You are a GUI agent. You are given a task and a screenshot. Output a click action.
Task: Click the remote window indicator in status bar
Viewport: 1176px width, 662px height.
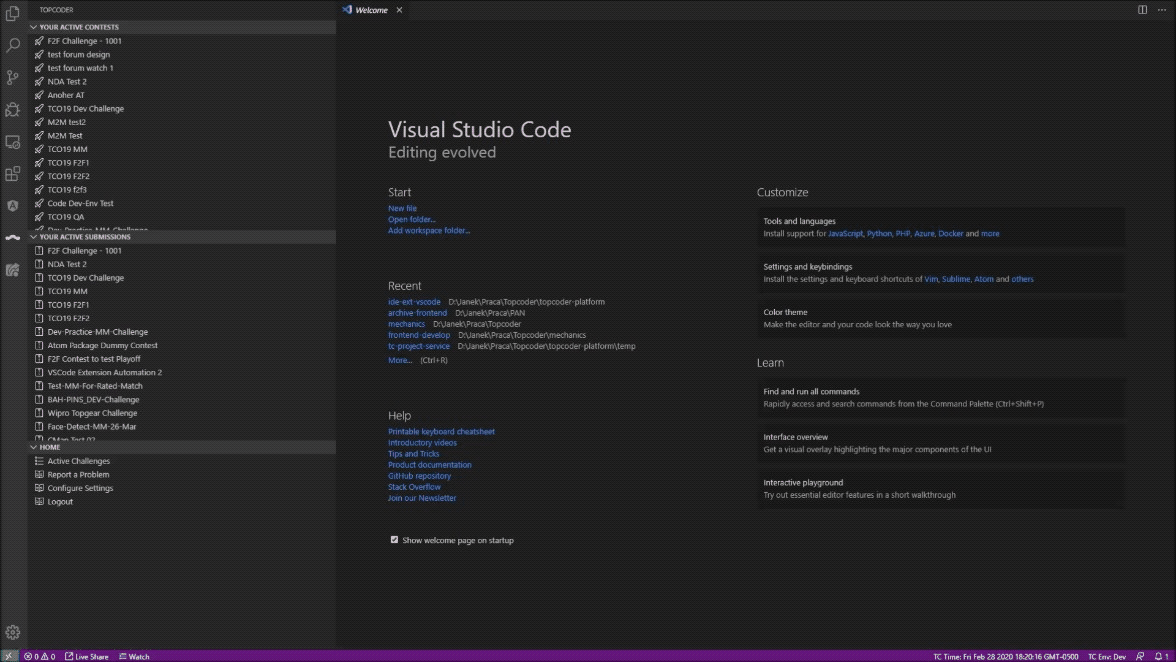pyautogui.click(x=9, y=656)
